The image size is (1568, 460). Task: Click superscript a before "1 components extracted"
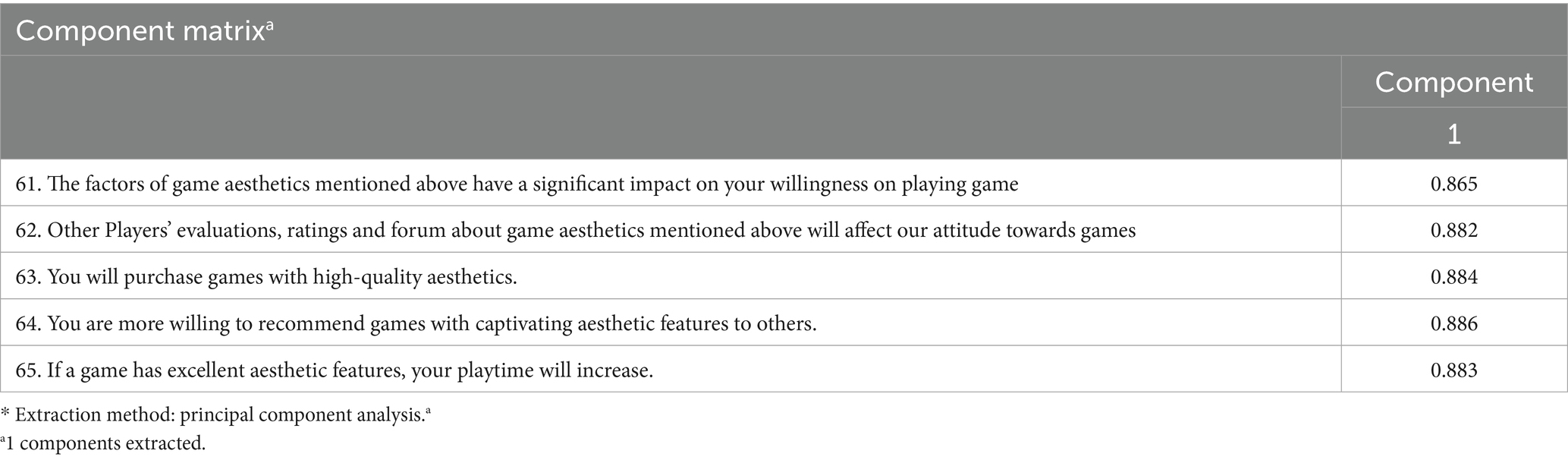click(3, 440)
